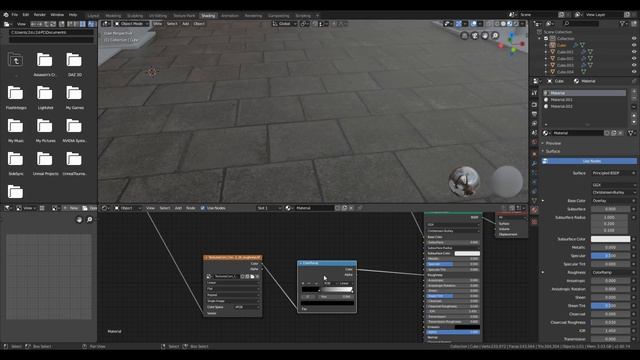Image resolution: width=640 pixels, height=360 pixels.
Task: Open the Slot 1 dropdown in node editor
Action: coord(269,208)
